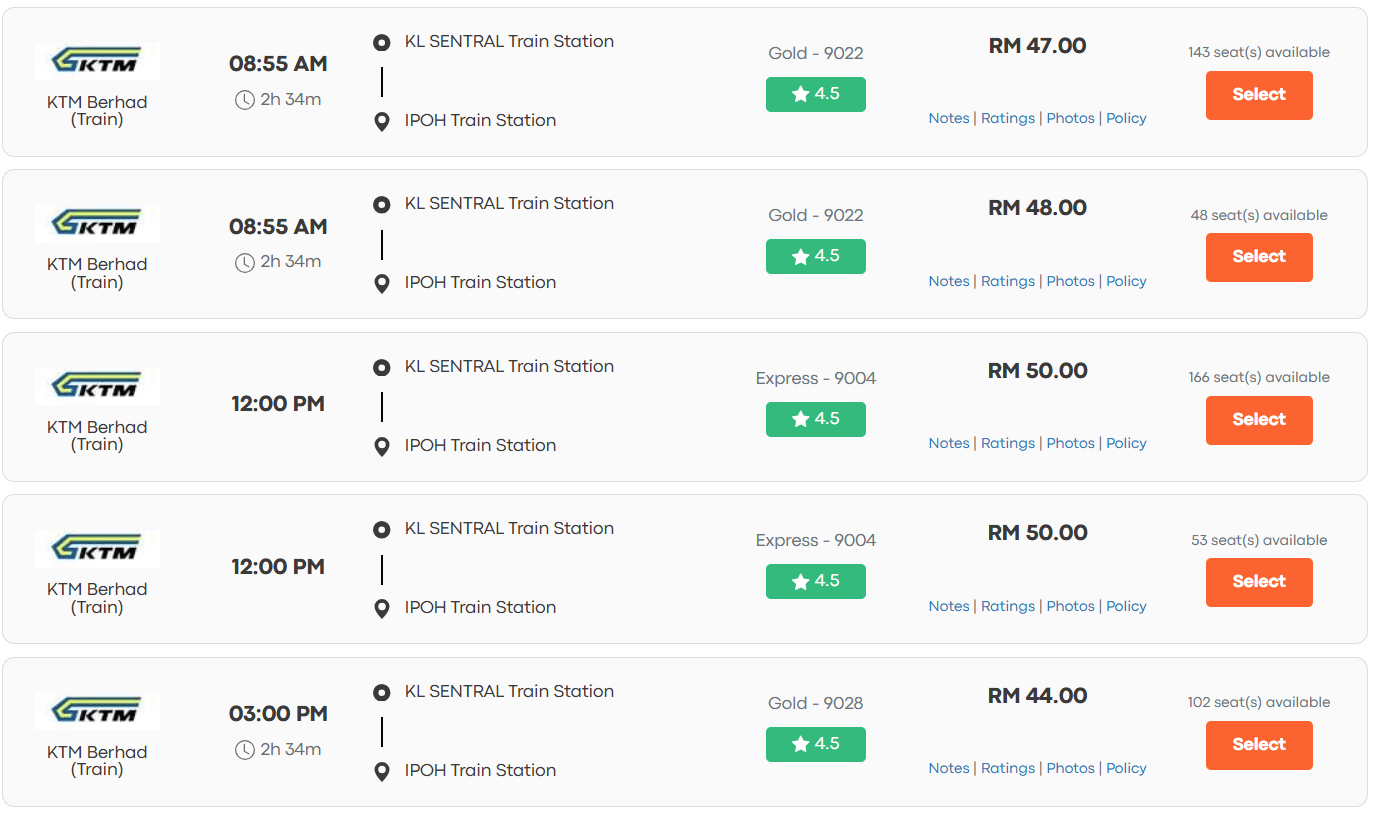The width and height of the screenshot is (1375, 816).
Task: Click IPOH location pin on RM 47.00 train
Action: point(381,122)
